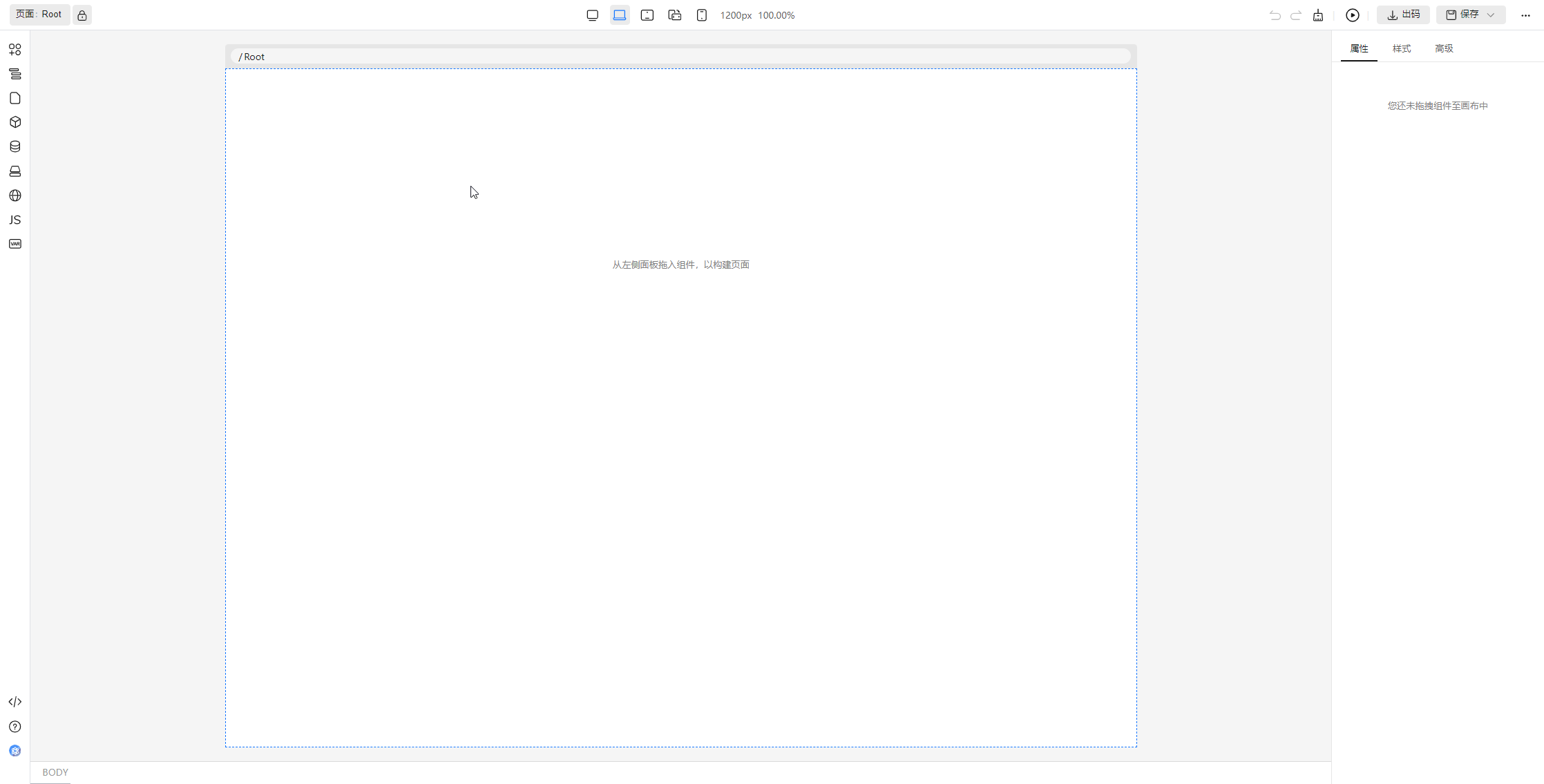Image resolution: width=1544 pixels, height=784 pixels.
Task: Click the 出码 button
Action: 1403,15
